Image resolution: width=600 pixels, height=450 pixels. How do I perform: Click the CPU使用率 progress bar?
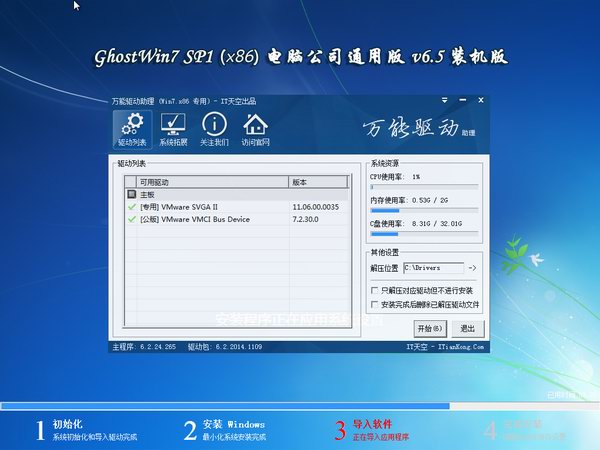[x=424, y=187]
